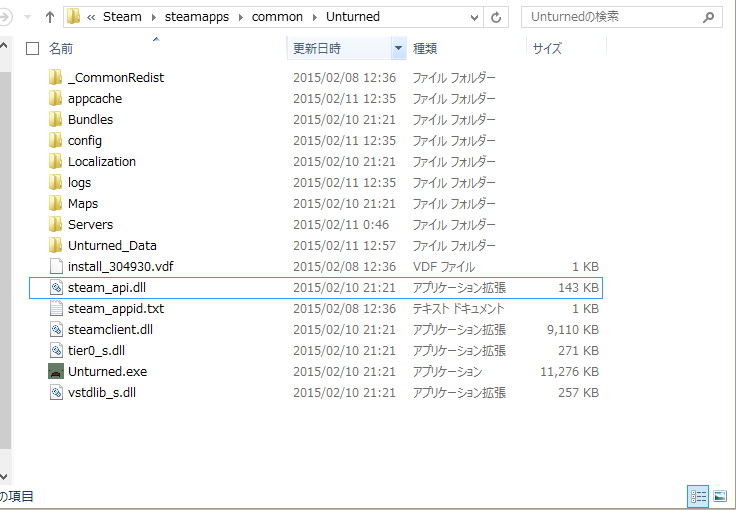The image size is (736, 510).
Task: Refresh the Unturned folder view
Action: click(496, 17)
